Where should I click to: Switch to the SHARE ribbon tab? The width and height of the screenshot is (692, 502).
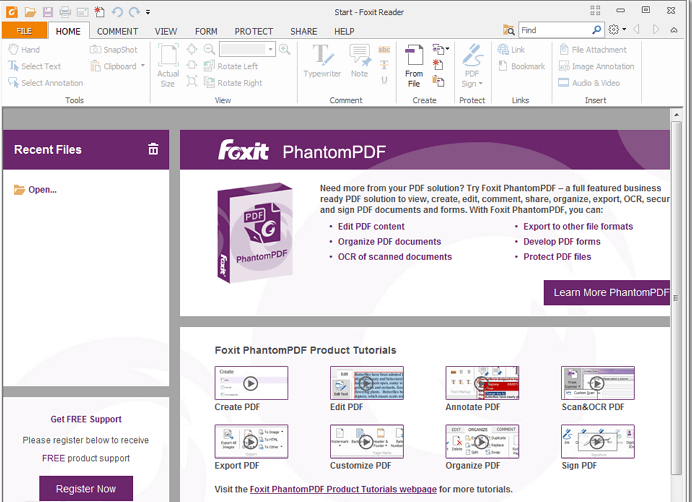pos(304,31)
